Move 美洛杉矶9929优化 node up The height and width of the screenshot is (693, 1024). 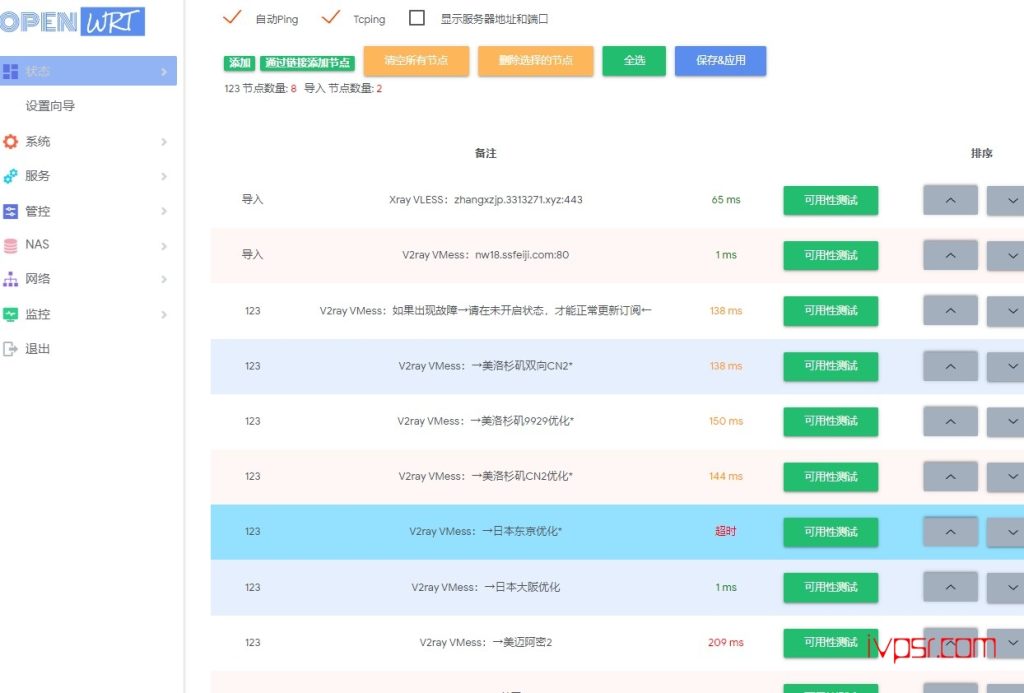click(x=950, y=421)
